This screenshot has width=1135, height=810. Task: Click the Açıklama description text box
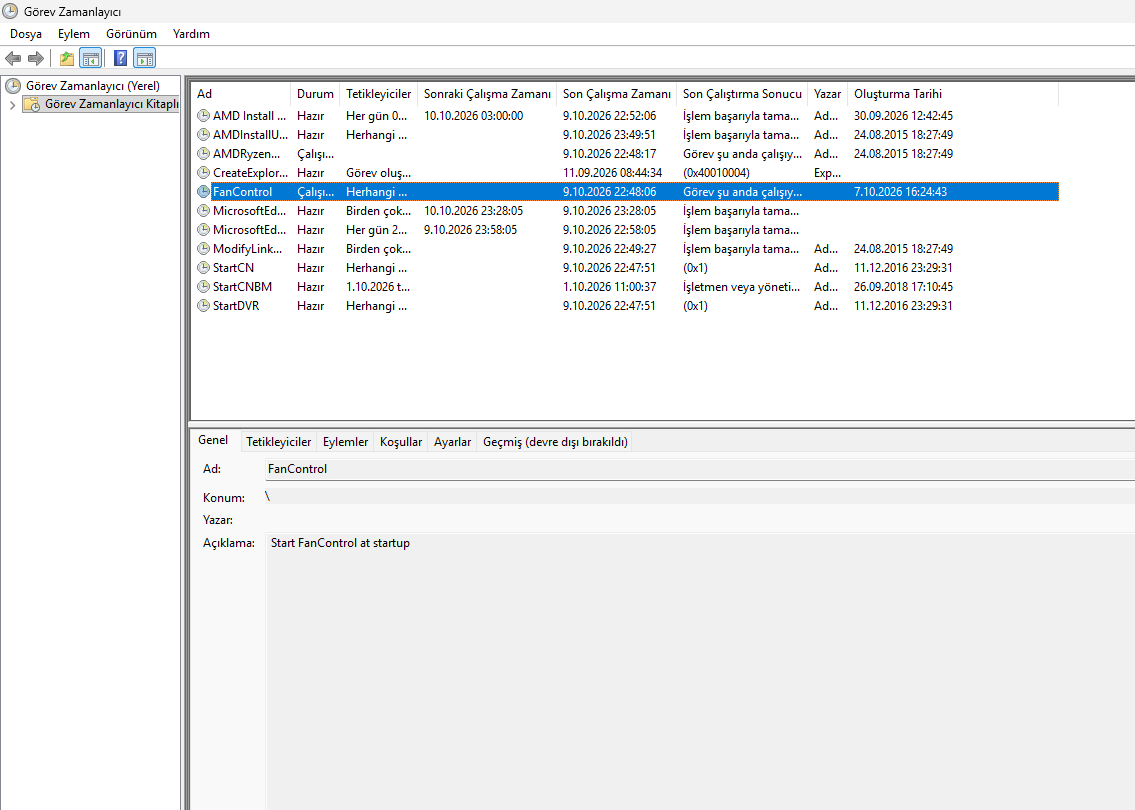coord(700,671)
